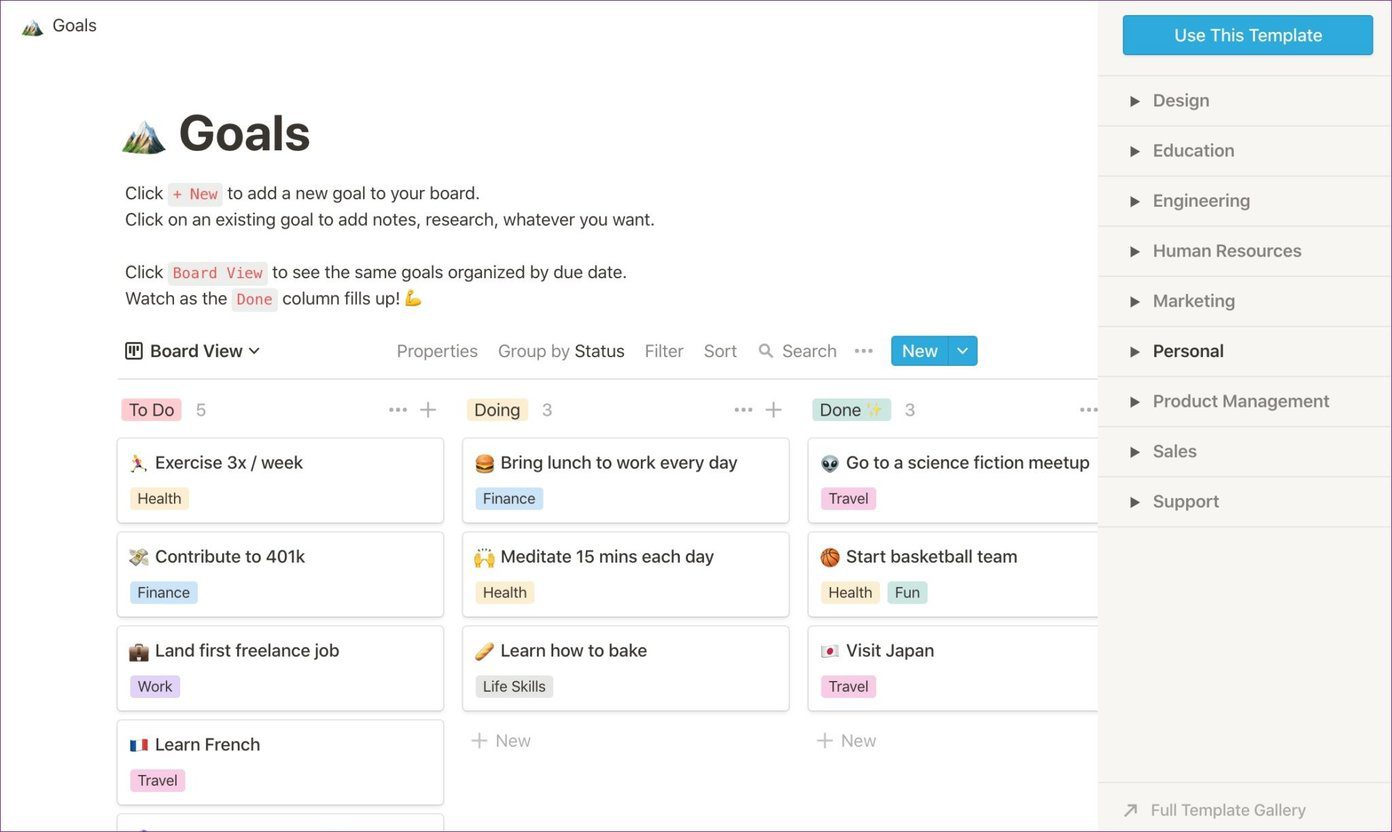This screenshot has height=832, width=1392.
Task: Open the Properties menu
Action: pos(437,351)
